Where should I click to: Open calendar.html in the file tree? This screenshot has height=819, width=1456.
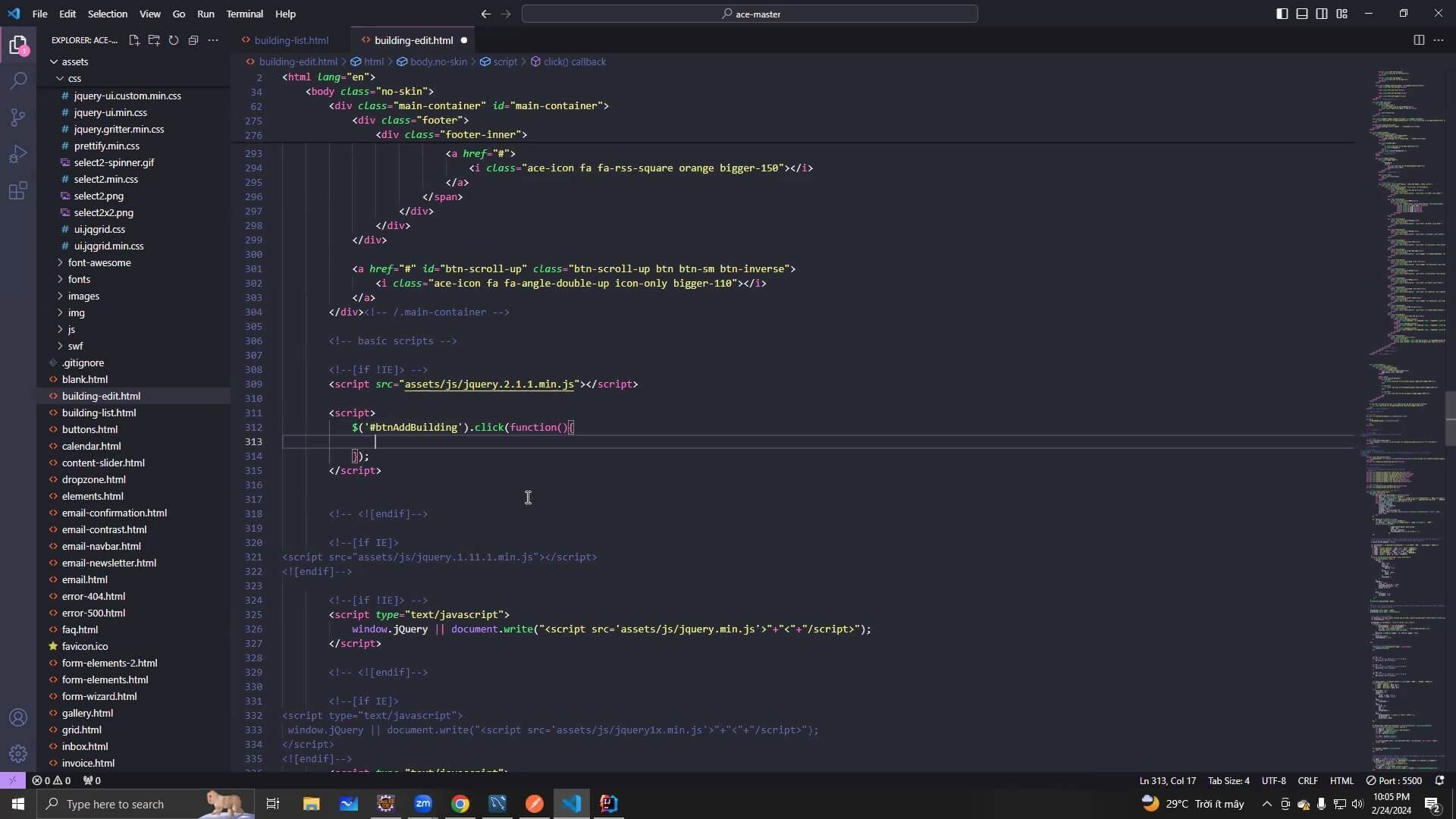(x=91, y=446)
